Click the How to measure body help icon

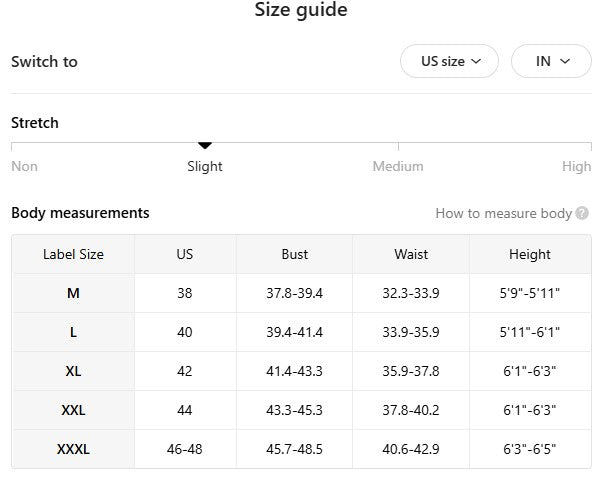point(582,213)
